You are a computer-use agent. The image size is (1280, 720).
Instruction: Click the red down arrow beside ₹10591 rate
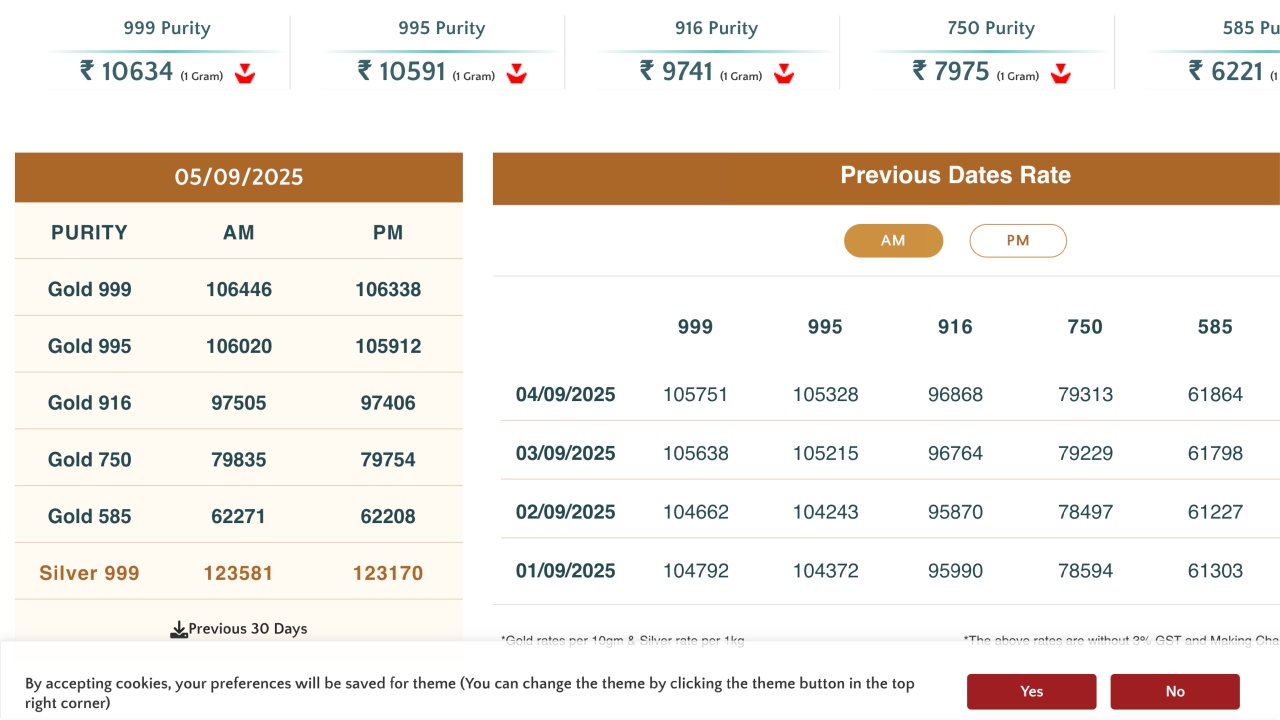(516, 73)
